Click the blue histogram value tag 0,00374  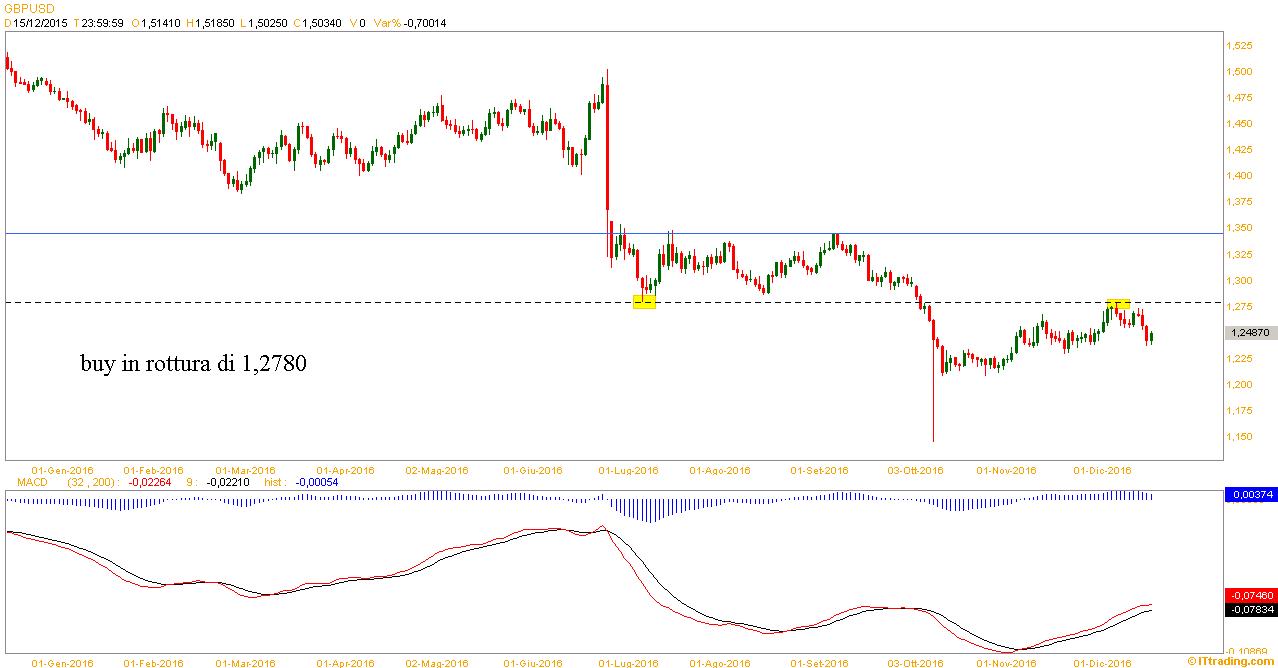click(x=1250, y=495)
